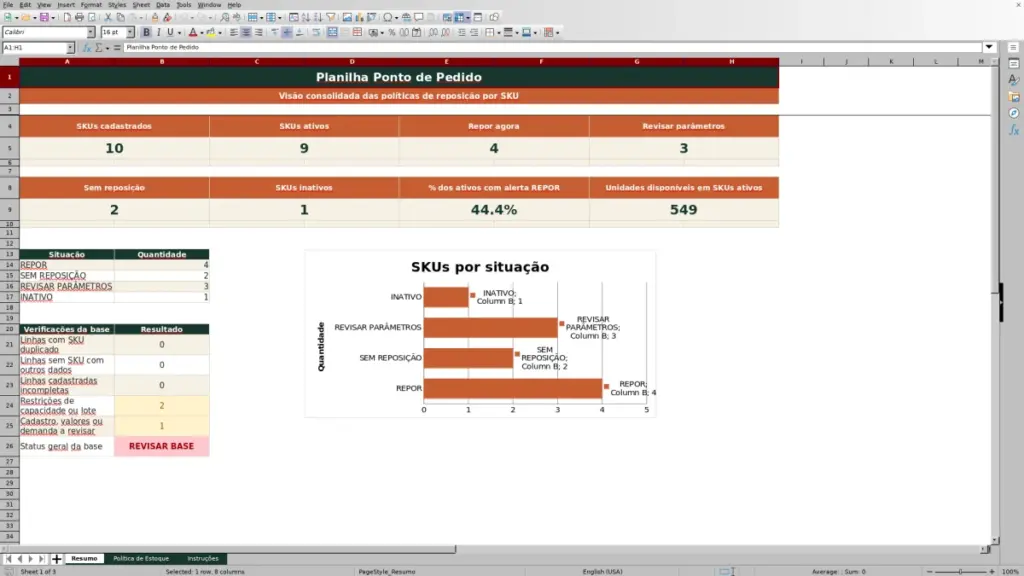Switch to Instruções sheet tab
Viewport: 1024px width, 576px height.
click(203, 559)
